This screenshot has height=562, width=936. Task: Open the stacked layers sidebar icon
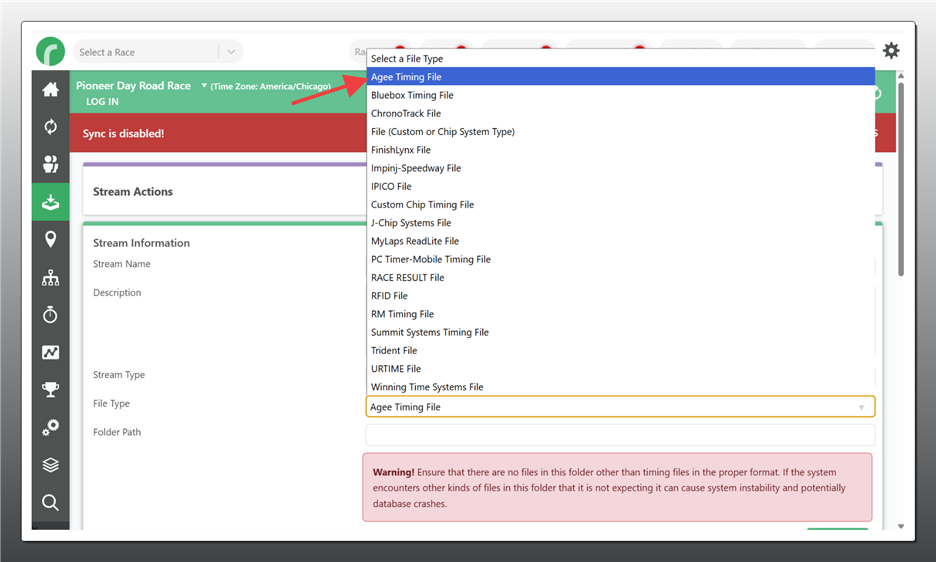[x=51, y=465]
